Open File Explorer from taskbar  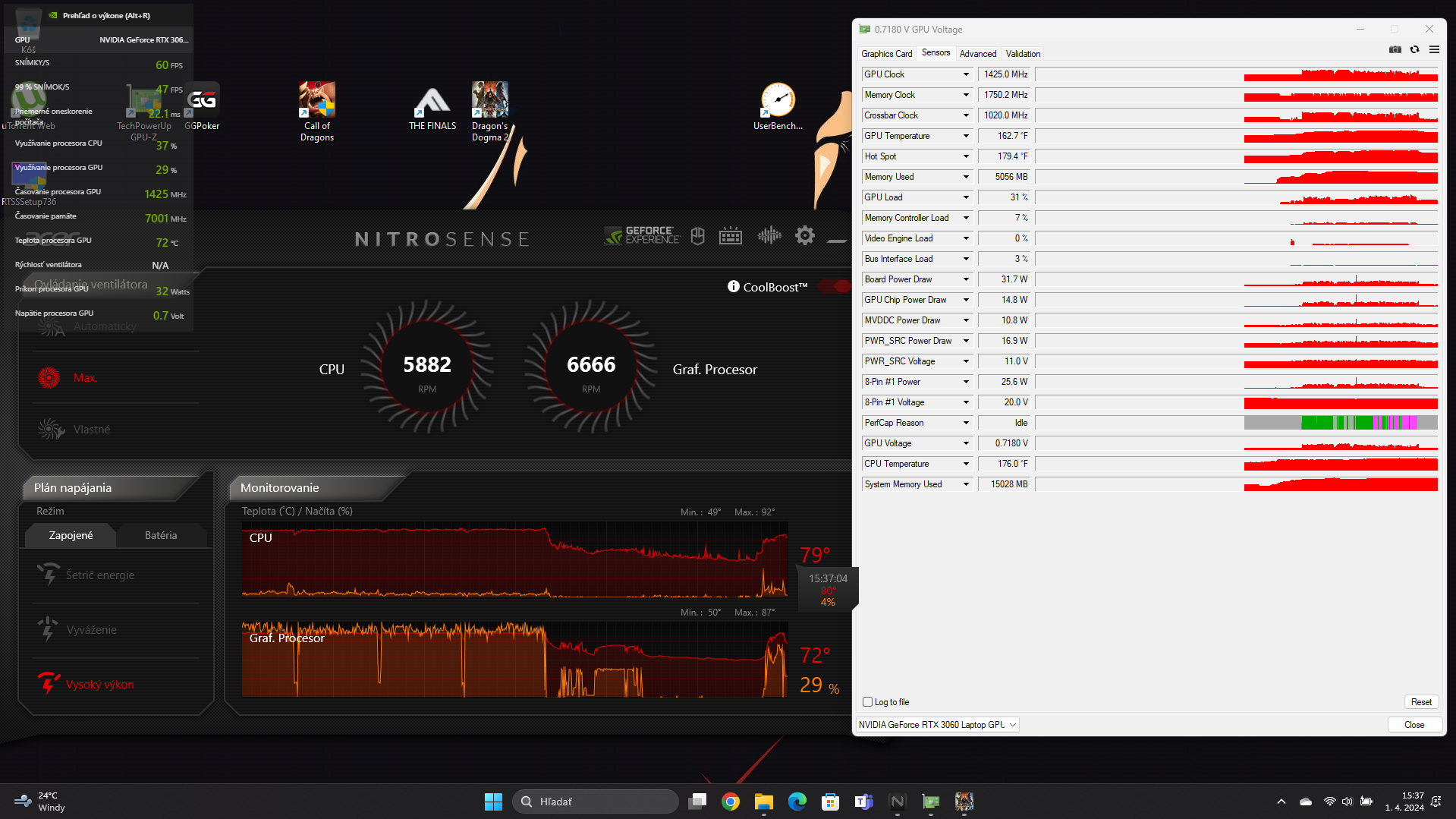(x=763, y=802)
